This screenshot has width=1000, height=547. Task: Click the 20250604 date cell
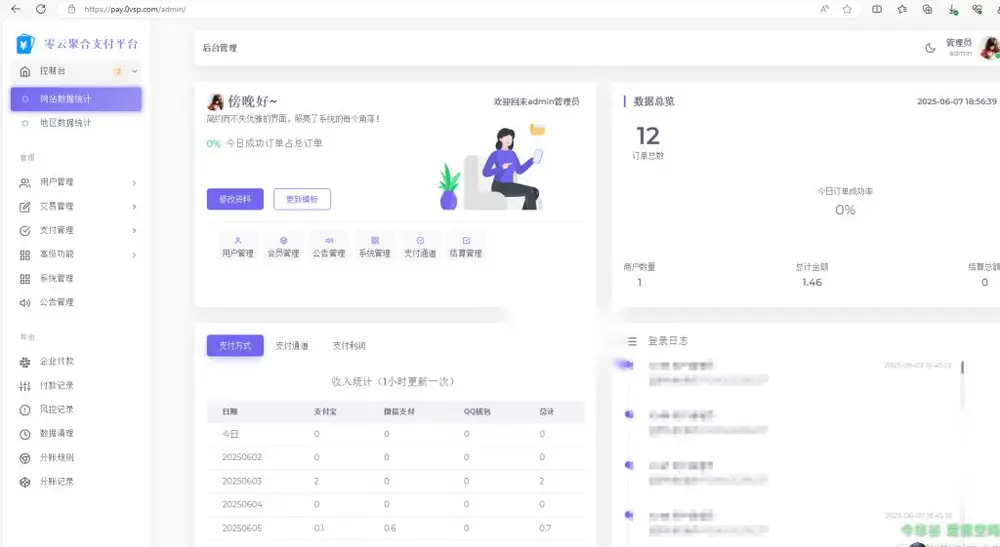242,504
